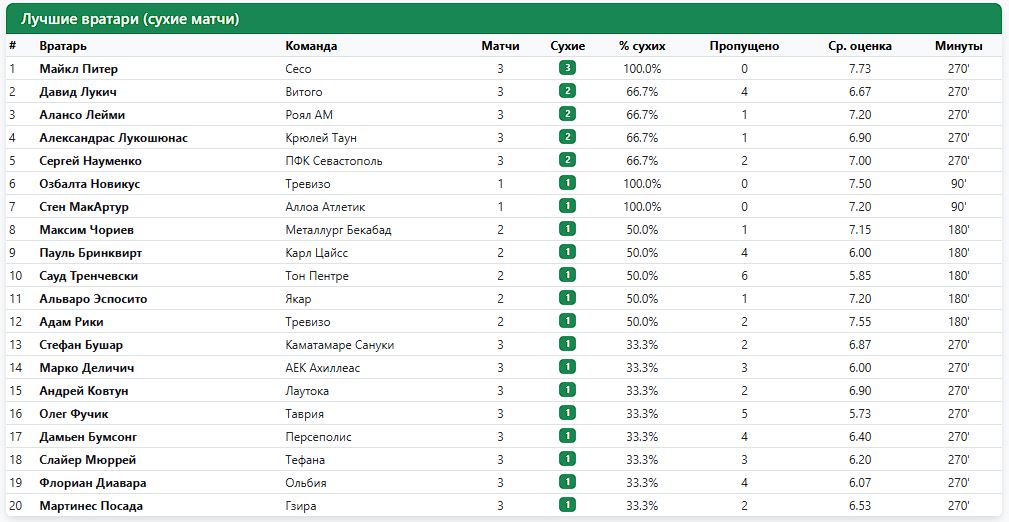Sort by Вратарь column header

pos(63,46)
